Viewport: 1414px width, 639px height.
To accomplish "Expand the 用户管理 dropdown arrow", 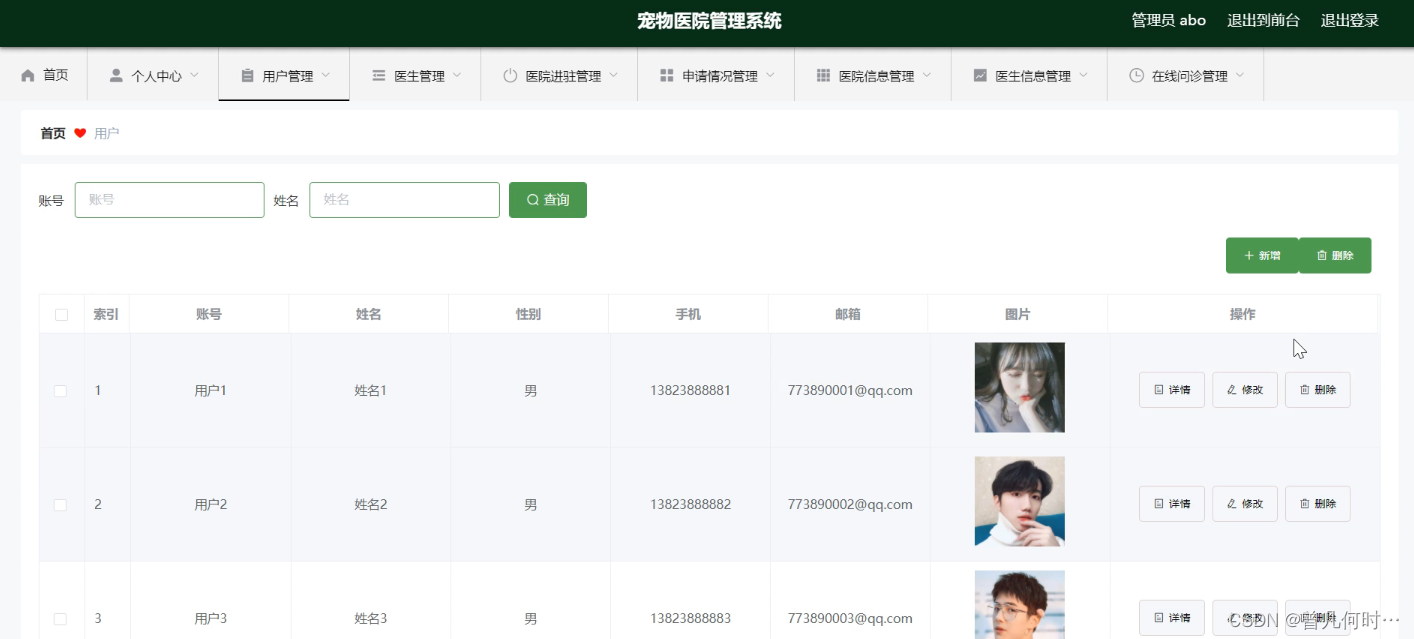I will tap(325, 75).
